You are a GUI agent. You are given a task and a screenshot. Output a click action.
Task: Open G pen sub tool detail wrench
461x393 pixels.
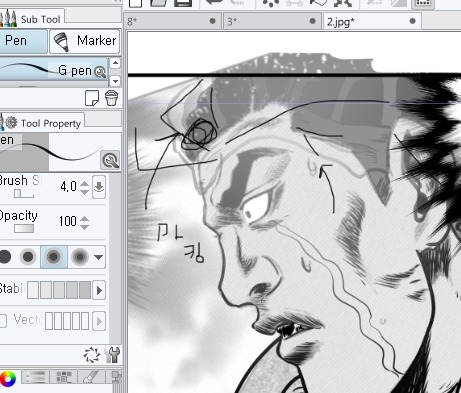[100, 72]
